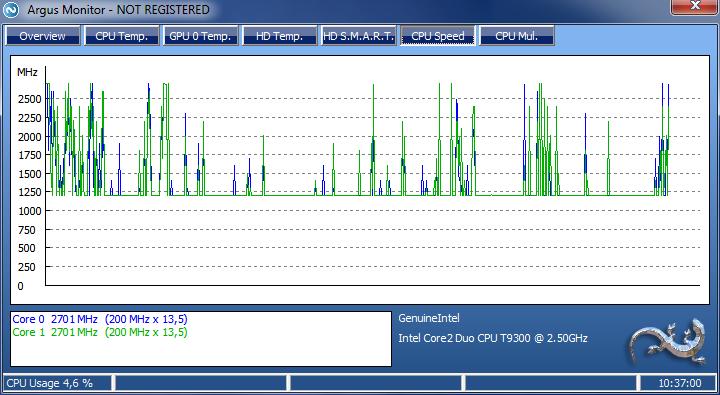This screenshot has width=720, height=395.
Task: Click the 2500 axis value
Action: (x=29, y=99)
